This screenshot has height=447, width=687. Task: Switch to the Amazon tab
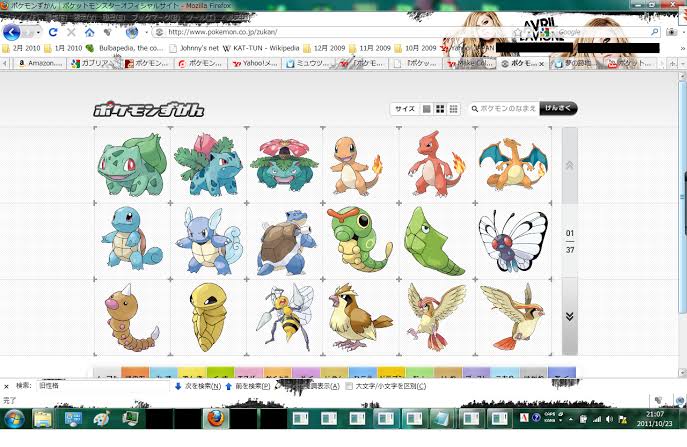40,64
